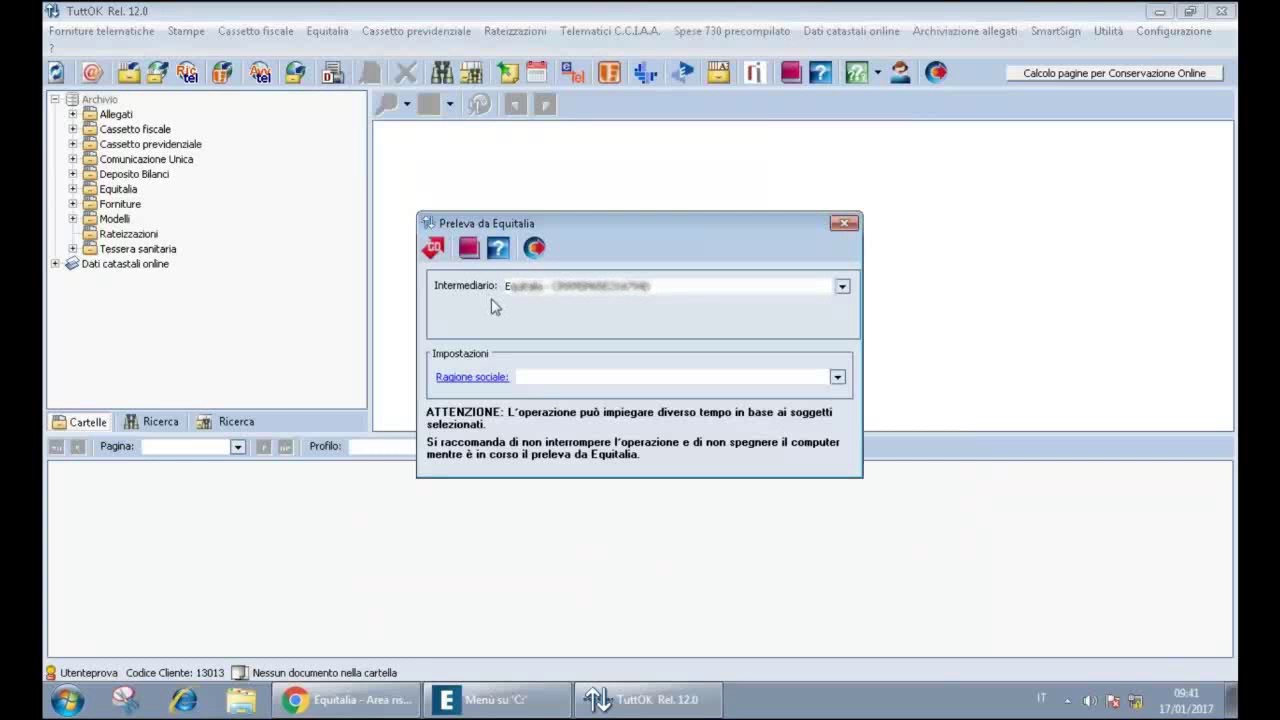Select Cassetto previdenziale folder in the tree
The width and height of the screenshot is (1280, 720).
pyautogui.click(x=150, y=144)
